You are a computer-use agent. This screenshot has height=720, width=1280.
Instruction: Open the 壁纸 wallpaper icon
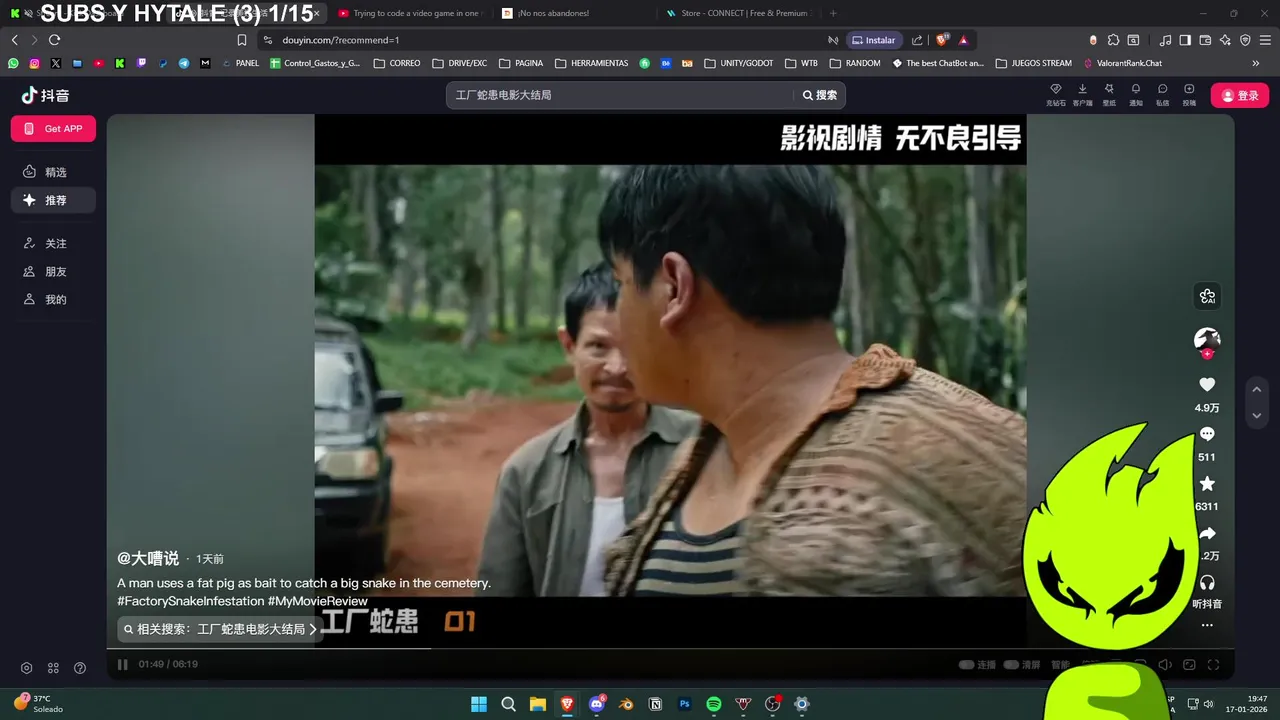click(x=1109, y=94)
